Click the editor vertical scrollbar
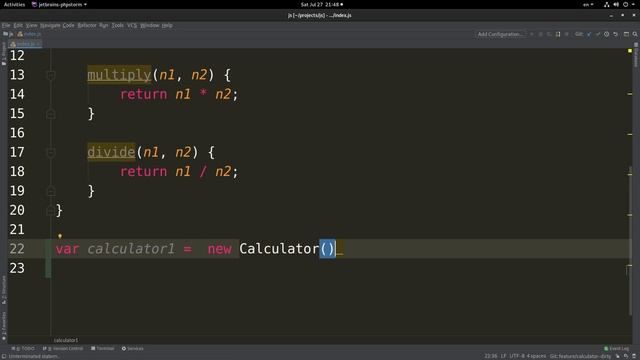The height and width of the screenshot is (360, 640). (630, 241)
